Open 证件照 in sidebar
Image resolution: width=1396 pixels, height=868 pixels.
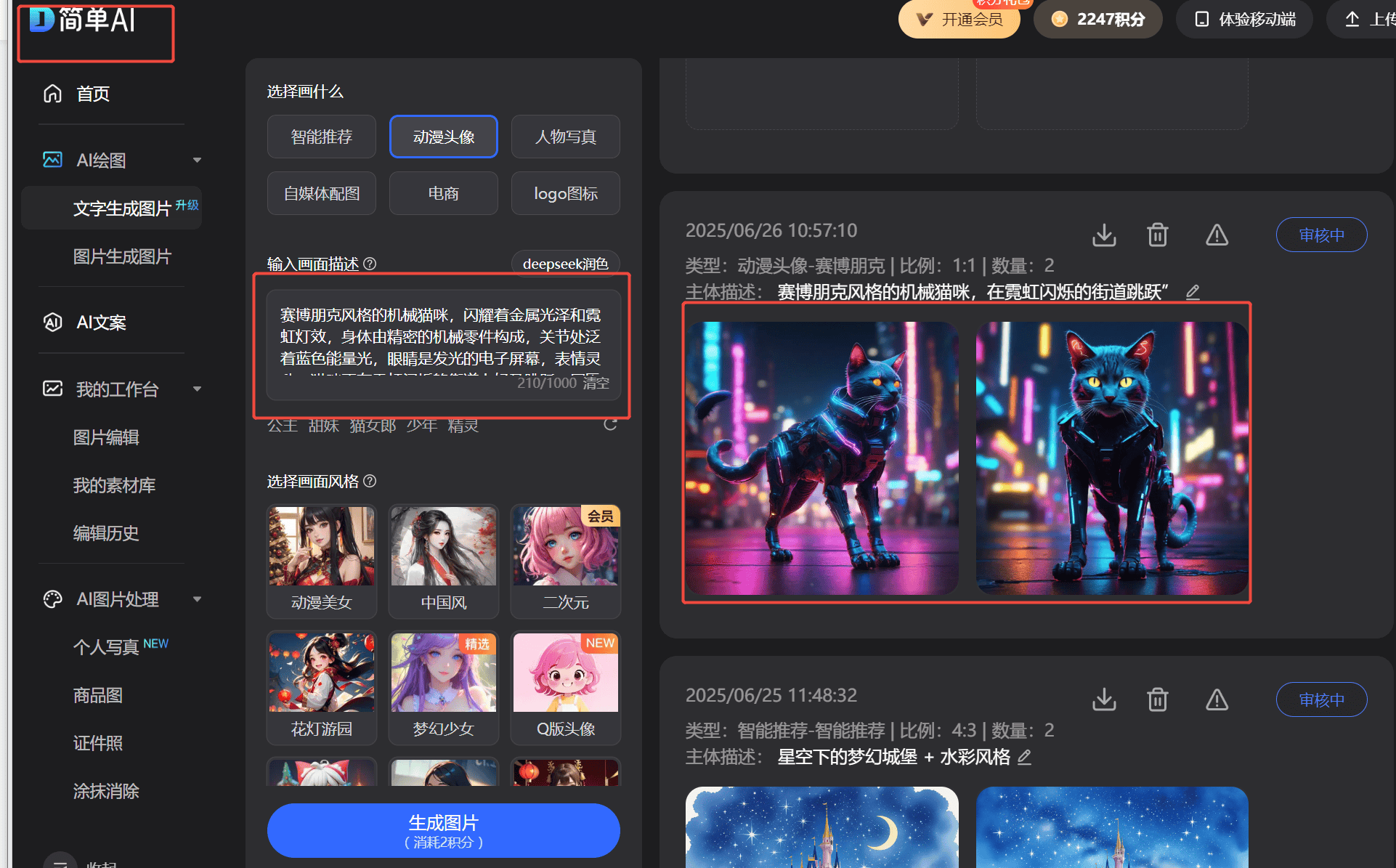tap(98, 743)
